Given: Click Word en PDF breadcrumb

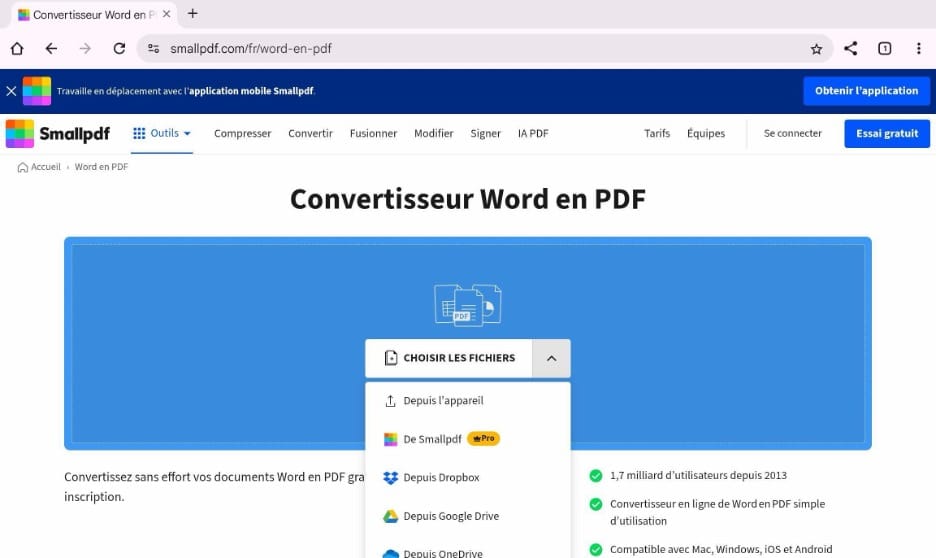Looking at the screenshot, I should 101,167.
